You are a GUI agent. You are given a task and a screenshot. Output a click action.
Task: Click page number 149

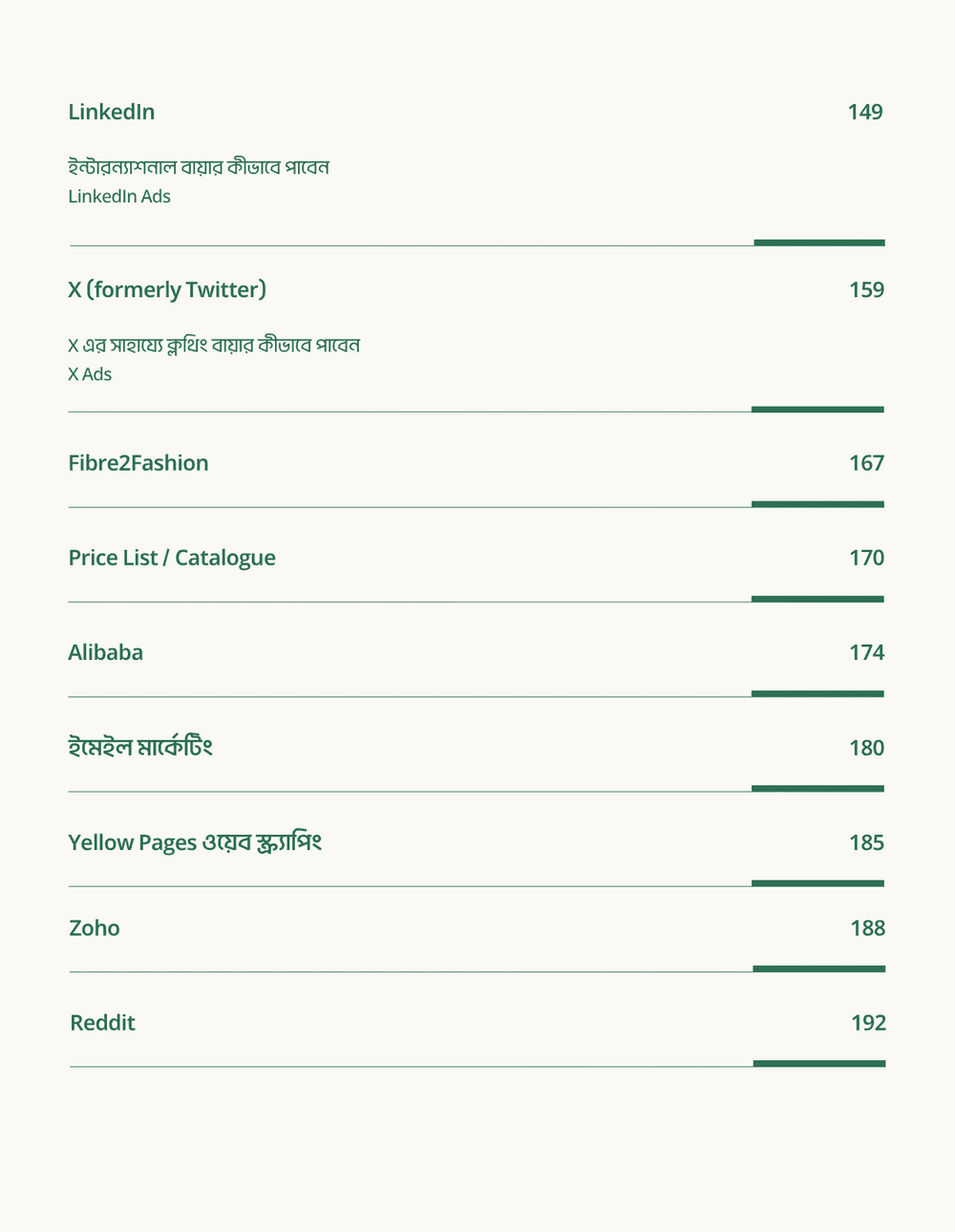point(864,112)
